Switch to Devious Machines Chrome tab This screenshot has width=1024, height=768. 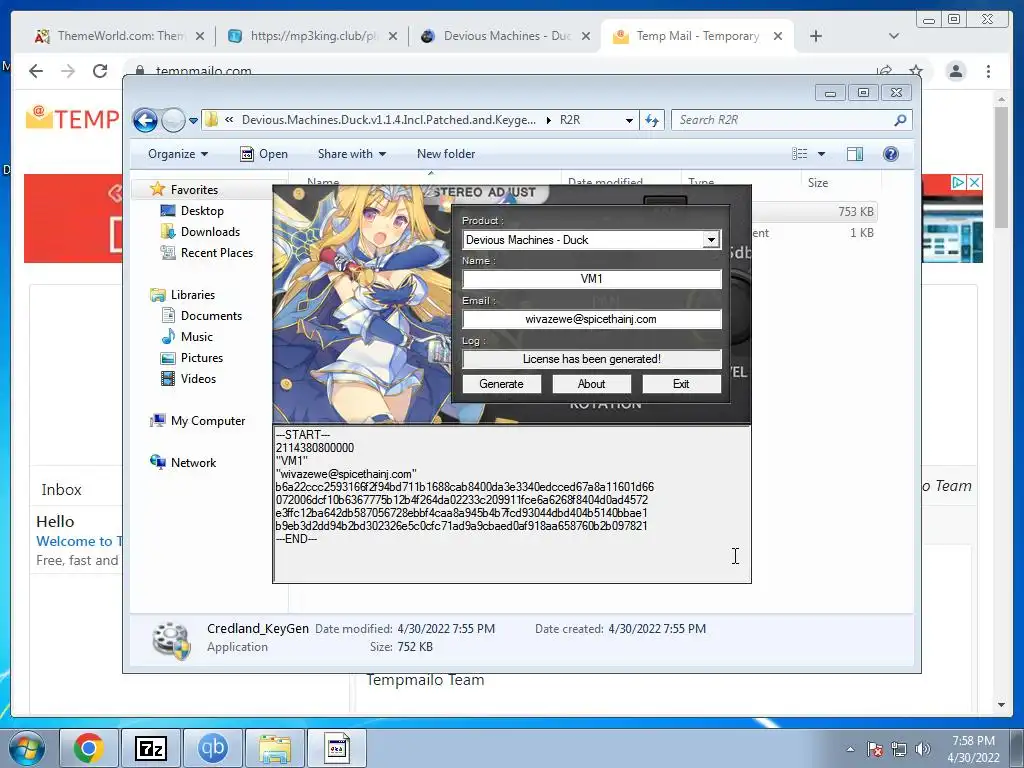coord(507,36)
